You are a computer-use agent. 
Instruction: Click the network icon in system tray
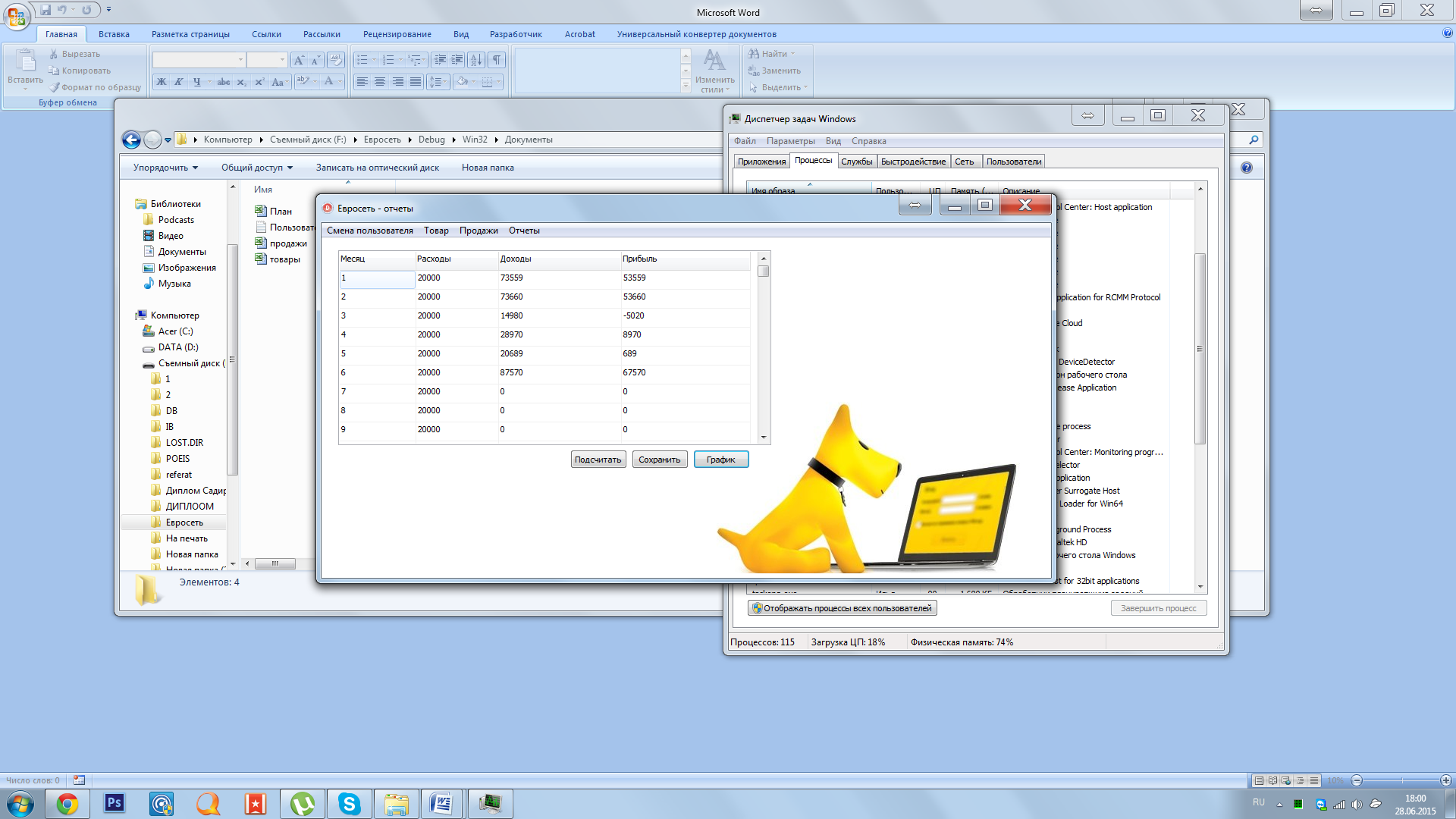coord(1339,805)
